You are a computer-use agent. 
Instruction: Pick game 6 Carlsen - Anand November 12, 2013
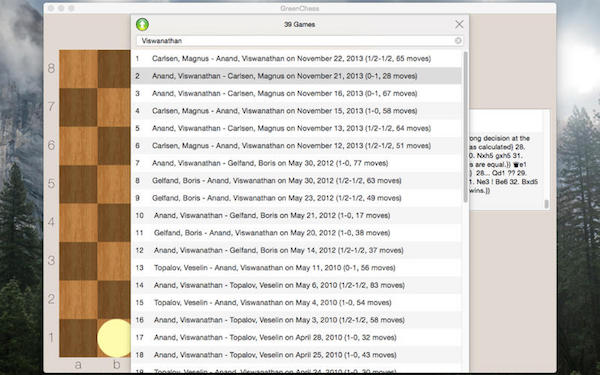pyautogui.click(x=296, y=146)
